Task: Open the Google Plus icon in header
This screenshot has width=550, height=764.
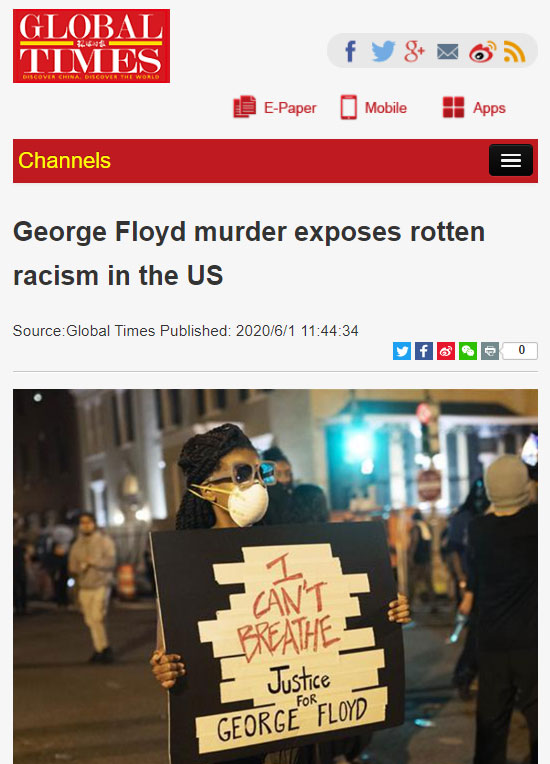Action: pyautogui.click(x=415, y=51)
